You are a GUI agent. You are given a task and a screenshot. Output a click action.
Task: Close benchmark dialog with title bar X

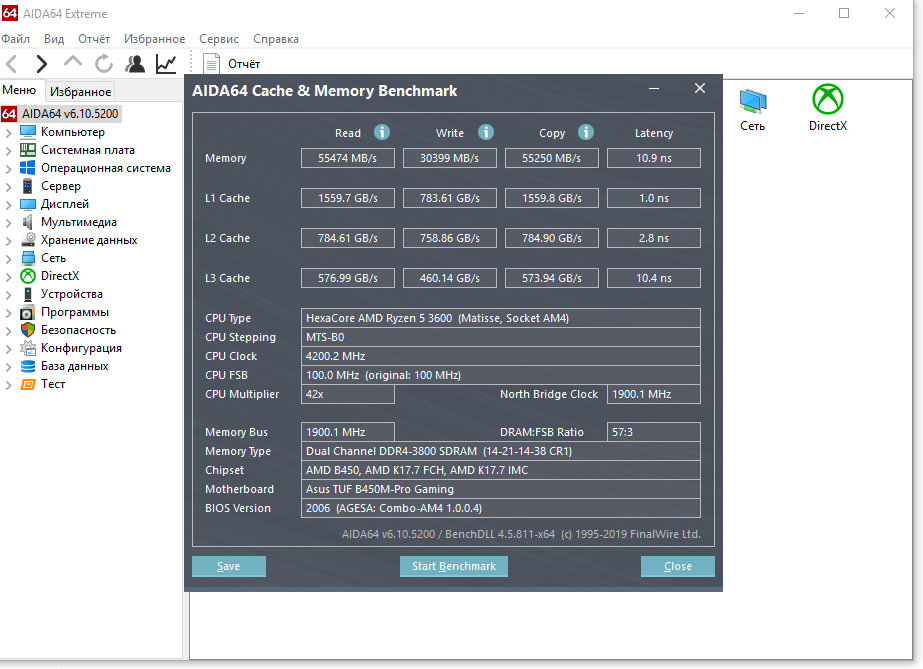tap(700, 88)
